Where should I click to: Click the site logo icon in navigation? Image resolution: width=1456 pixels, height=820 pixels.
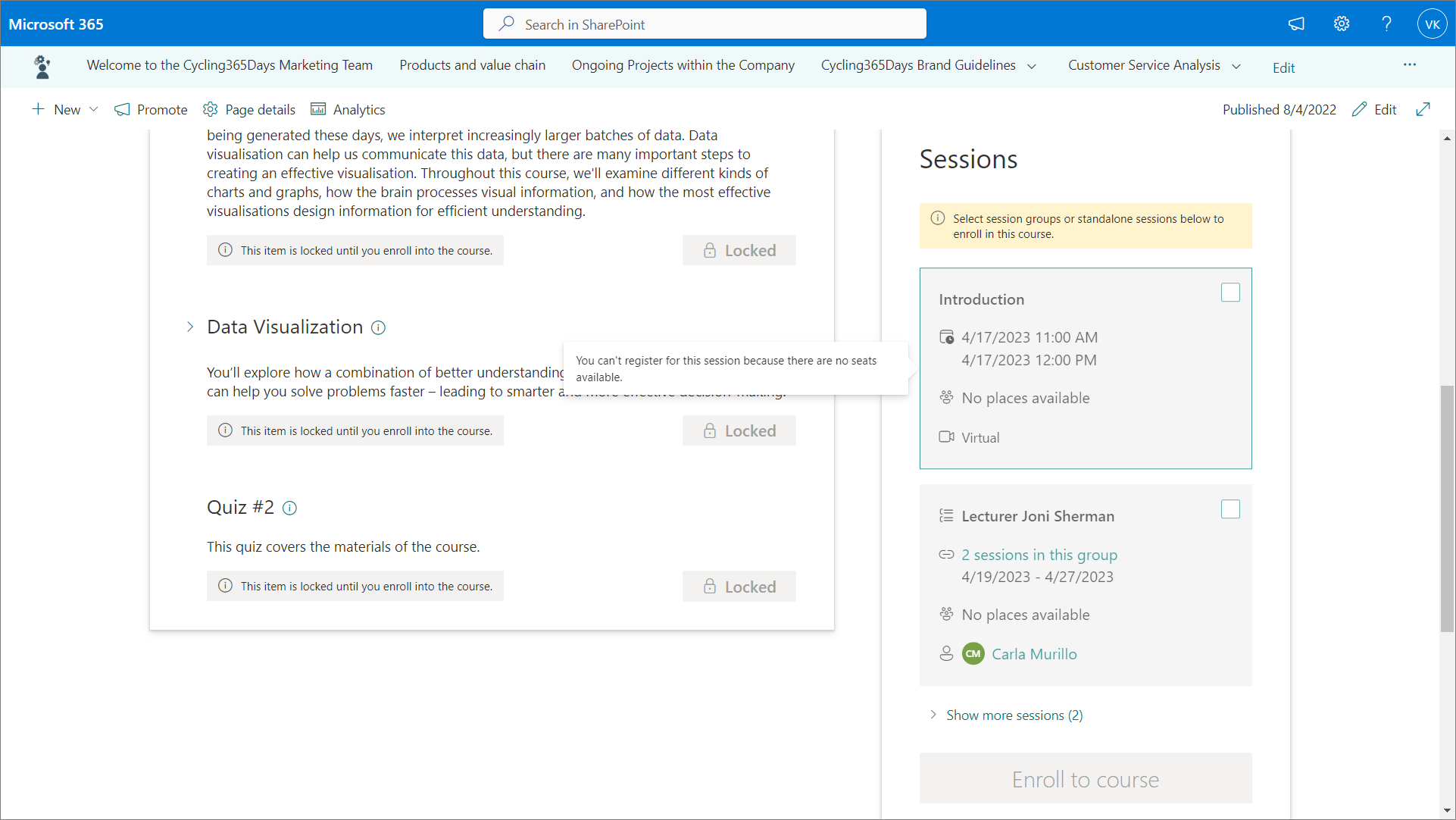click(x=42, y=67)
